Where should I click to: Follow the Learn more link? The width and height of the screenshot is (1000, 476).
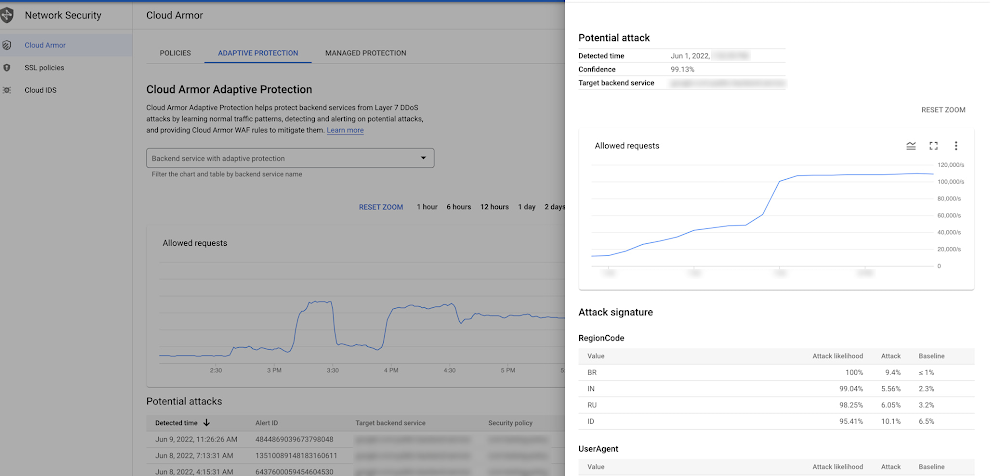tap(345, 130)
